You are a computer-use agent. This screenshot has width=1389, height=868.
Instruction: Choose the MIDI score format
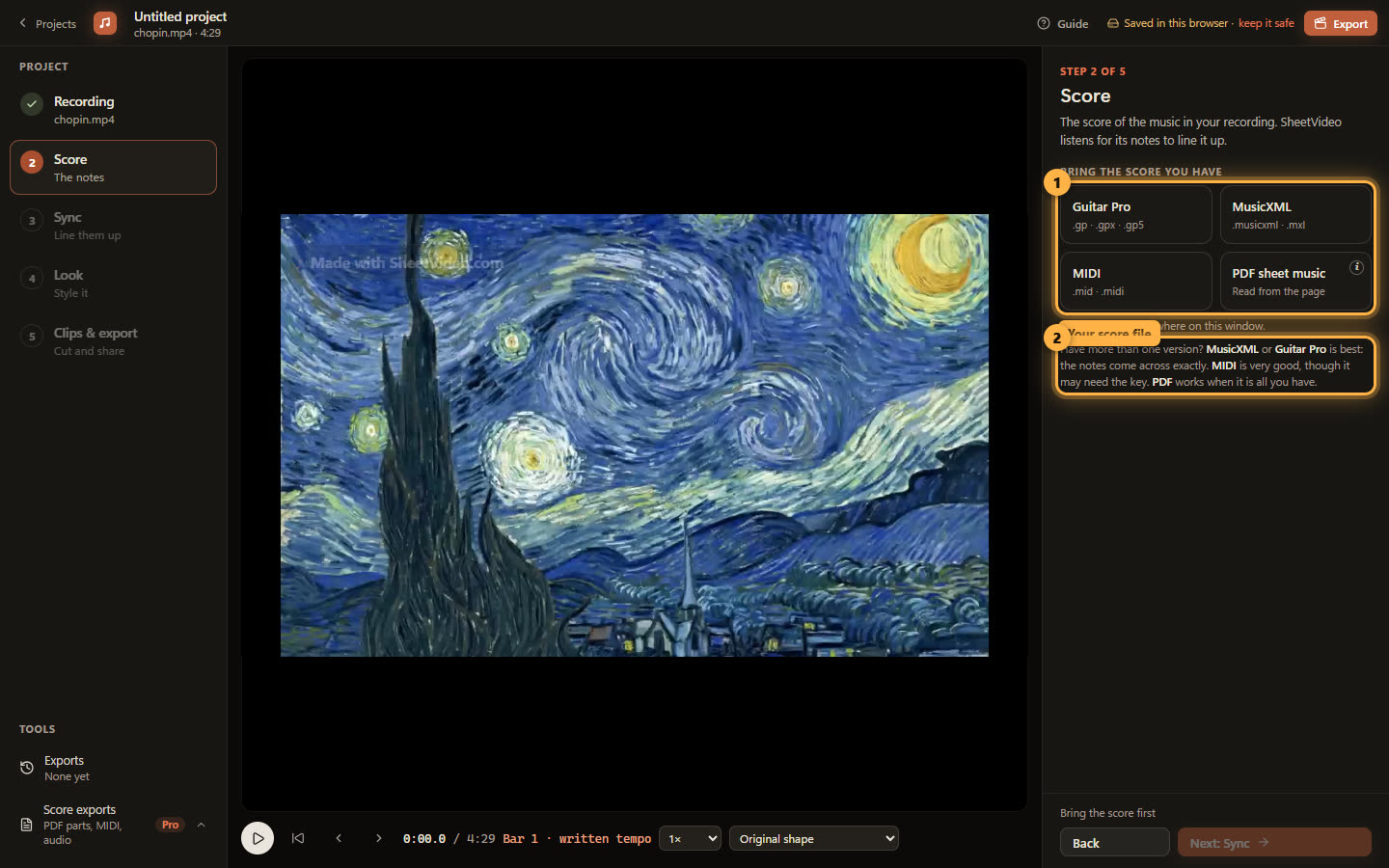[1135, 282]
